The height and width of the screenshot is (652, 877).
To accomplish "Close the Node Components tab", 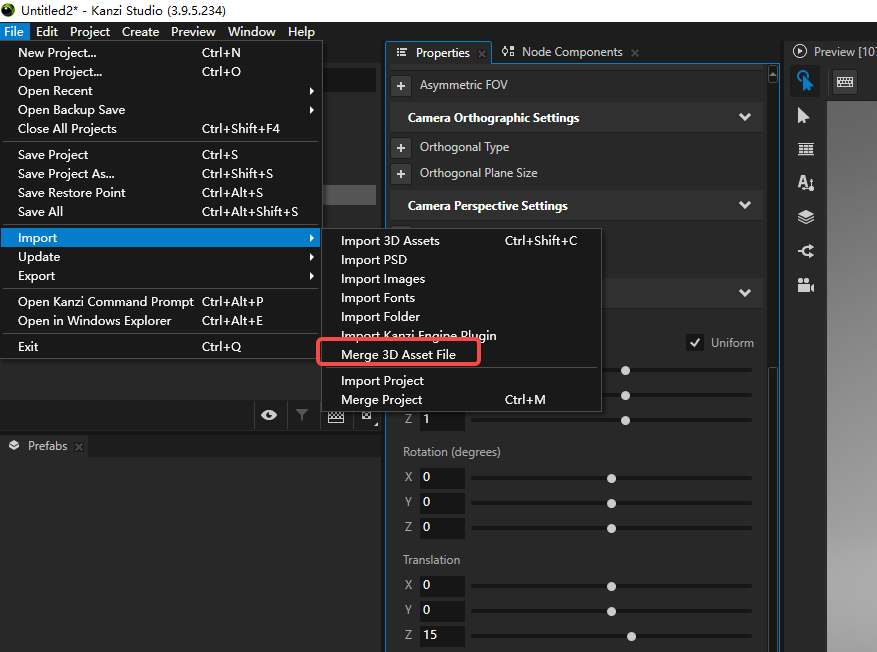I will (x=635, y=53).
